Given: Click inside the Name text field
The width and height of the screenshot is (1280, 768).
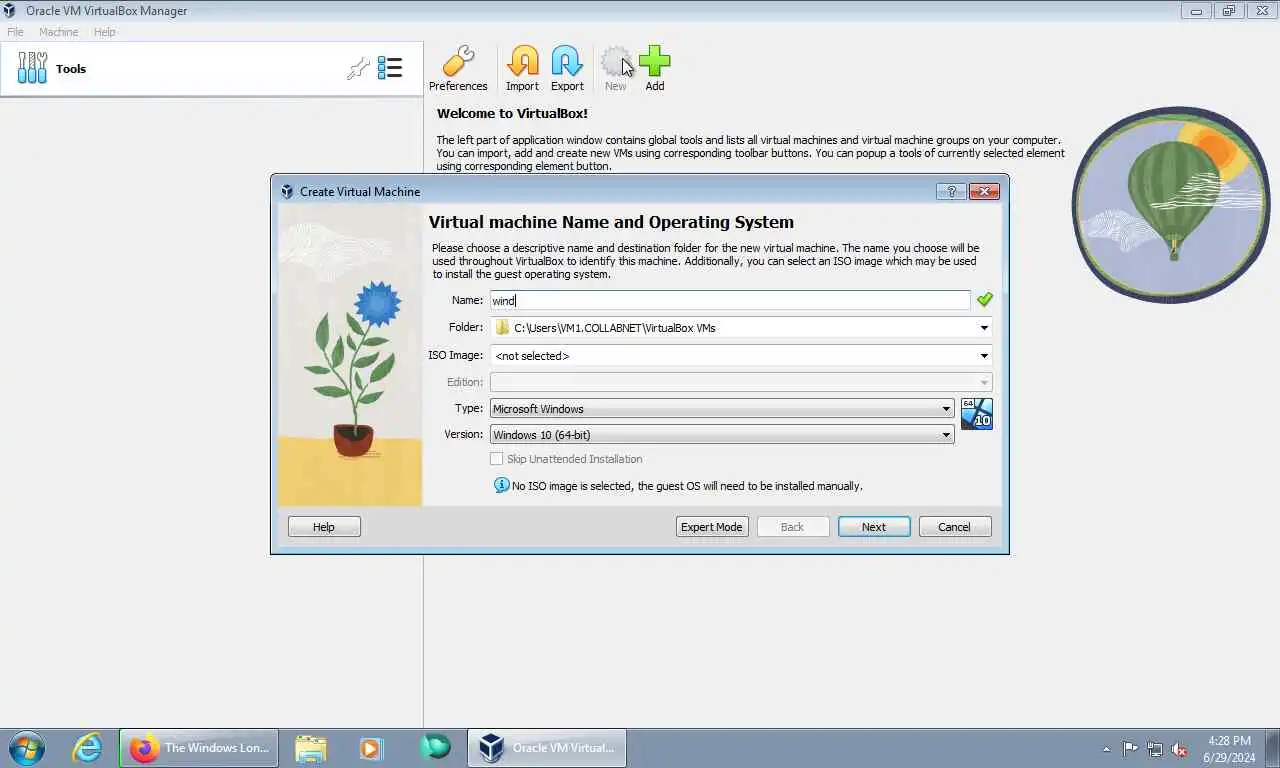Looking at the screenshot, I should [730, 300].
